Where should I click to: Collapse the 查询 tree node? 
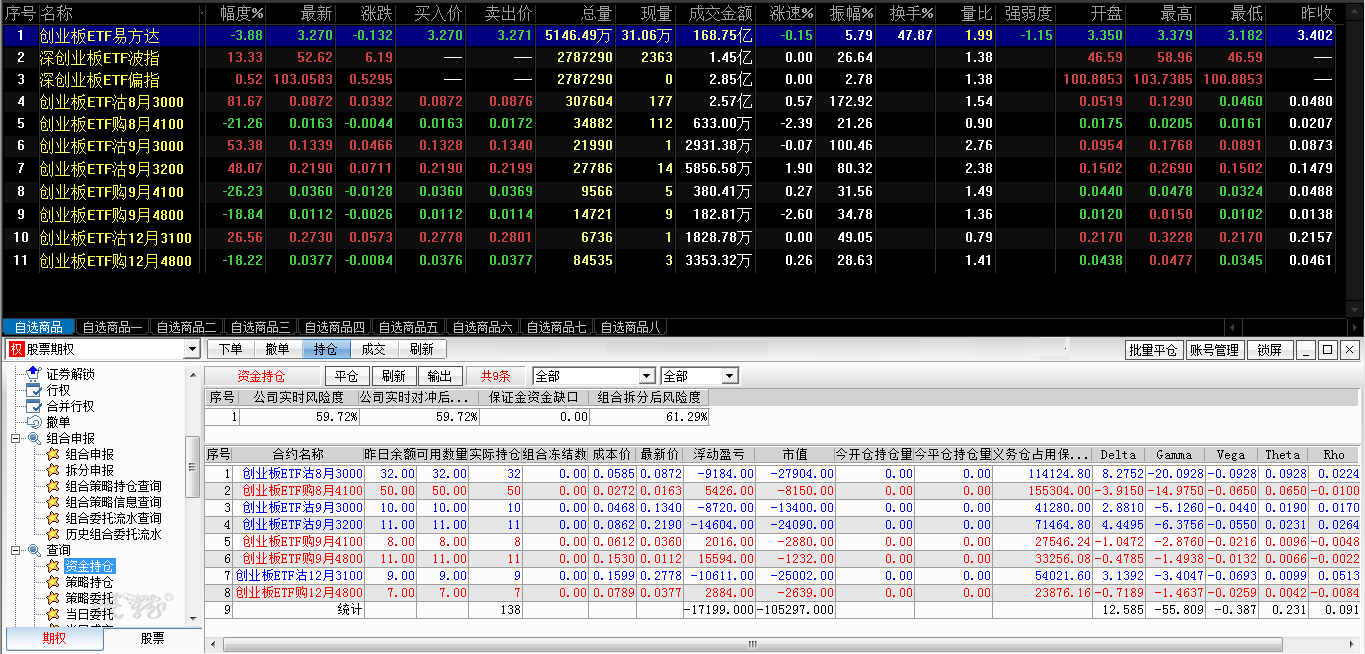click(15, 550)
